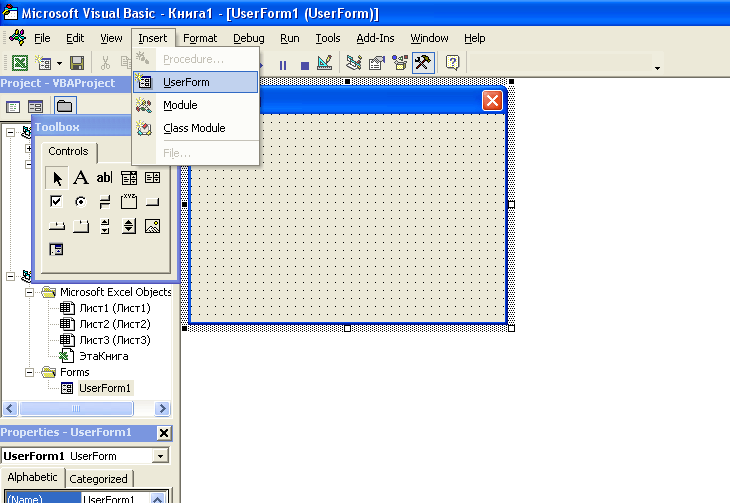Select Лист3 (Лист3) in project tree
The image size is (730, 503).
pos(115,340)
